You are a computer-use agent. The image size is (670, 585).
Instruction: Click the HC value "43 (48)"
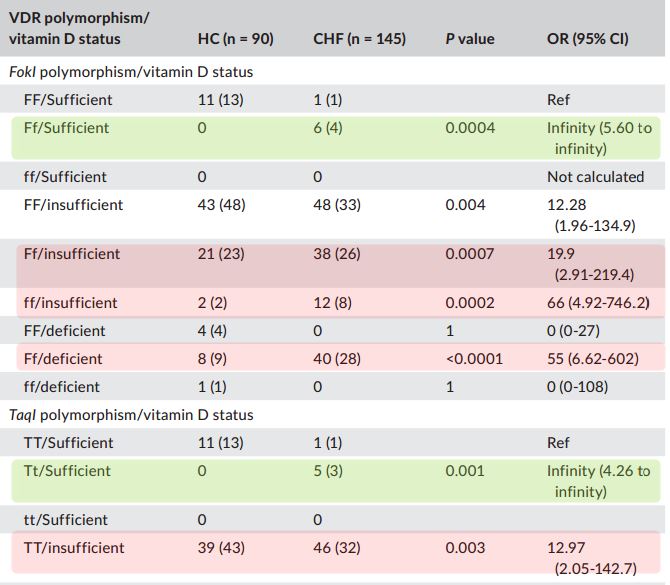(221, 205)
